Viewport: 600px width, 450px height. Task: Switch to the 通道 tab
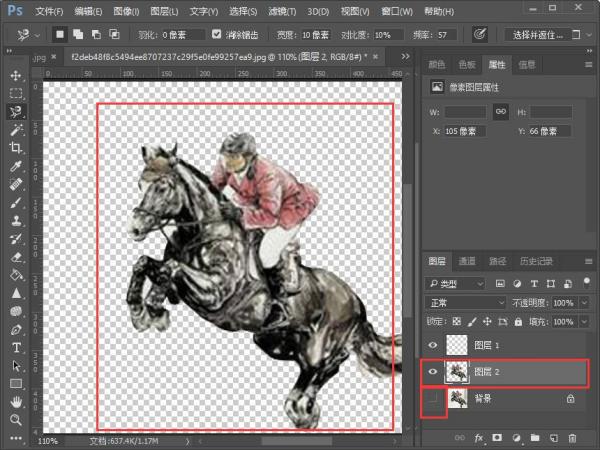pyautogui.click(x=467, y=261)
